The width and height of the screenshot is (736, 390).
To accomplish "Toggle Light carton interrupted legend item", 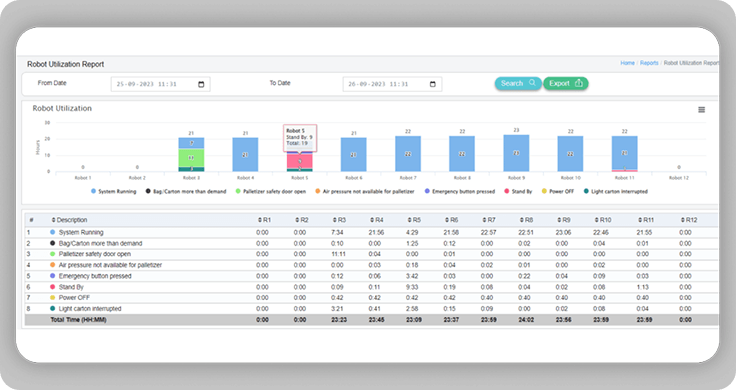I will click(616, 191).
